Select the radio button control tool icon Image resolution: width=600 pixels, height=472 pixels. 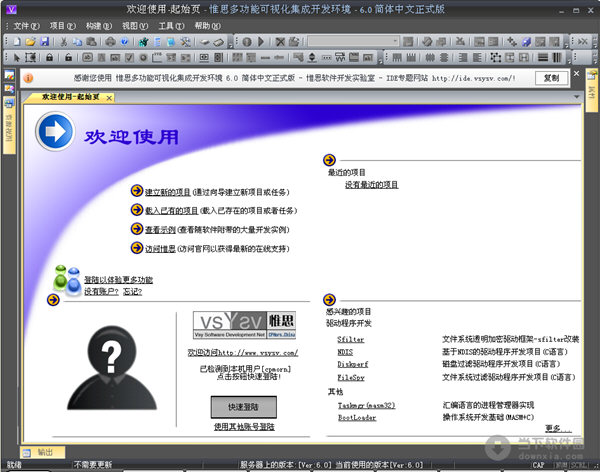click(x=143, y=57)
